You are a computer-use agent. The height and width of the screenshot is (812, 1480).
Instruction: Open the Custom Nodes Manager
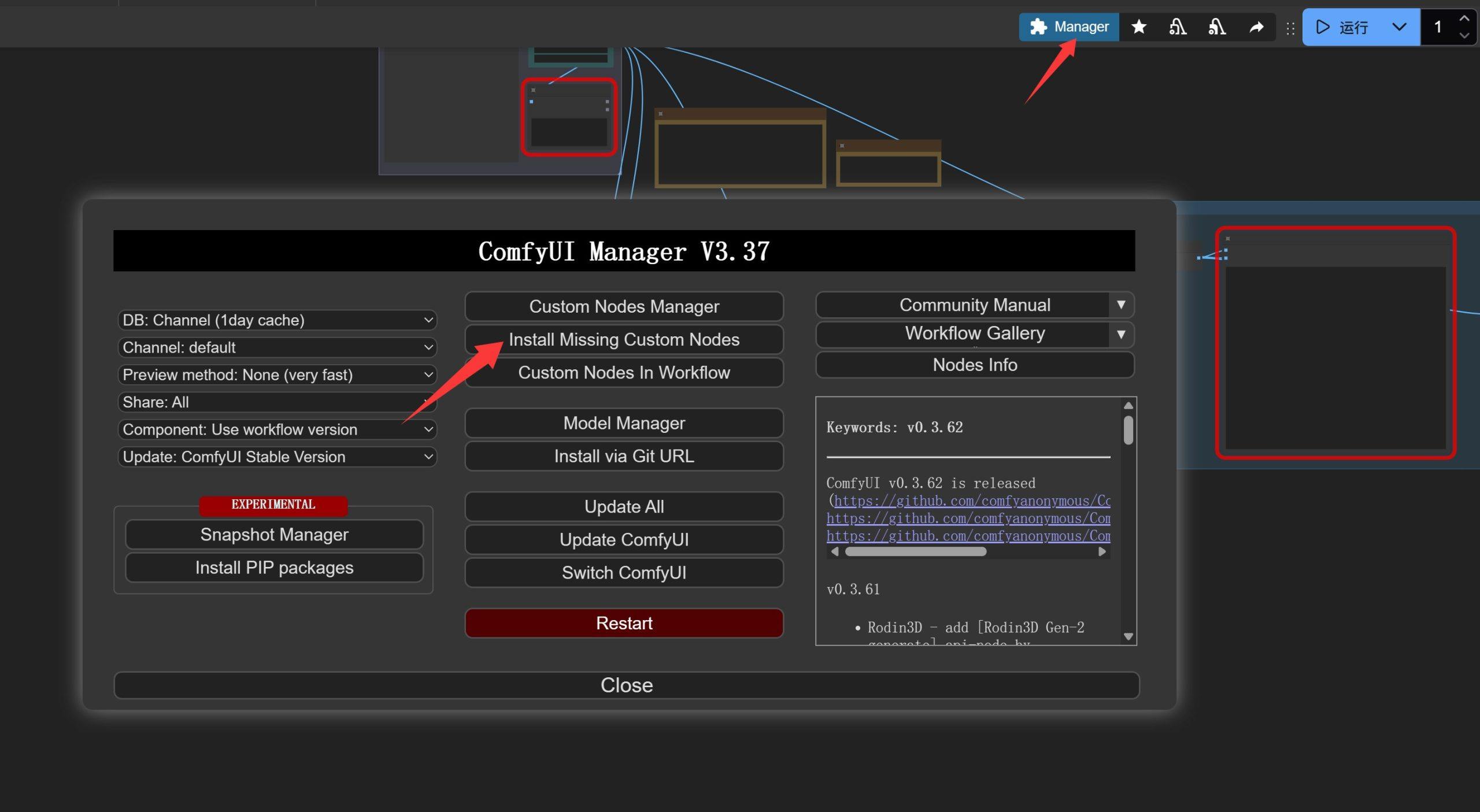point(624,306)
